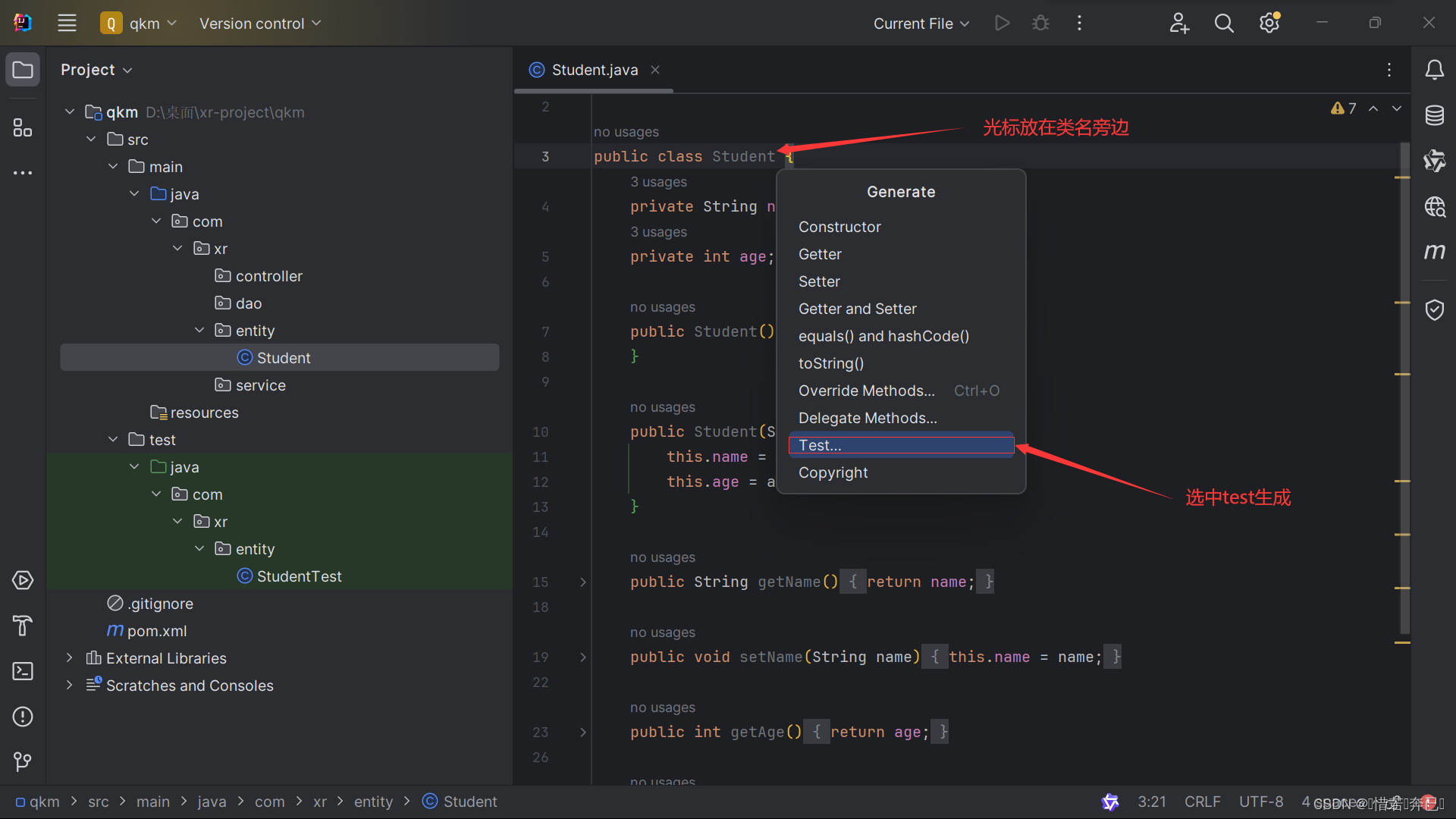Unfold the getName() method

coord(583,582)
